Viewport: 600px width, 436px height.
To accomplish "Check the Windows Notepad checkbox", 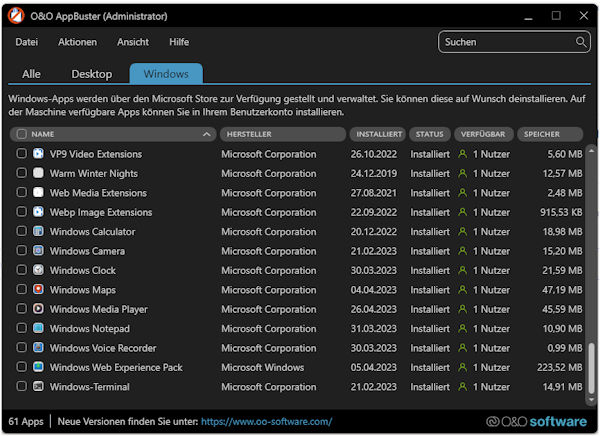I will 21,328.
